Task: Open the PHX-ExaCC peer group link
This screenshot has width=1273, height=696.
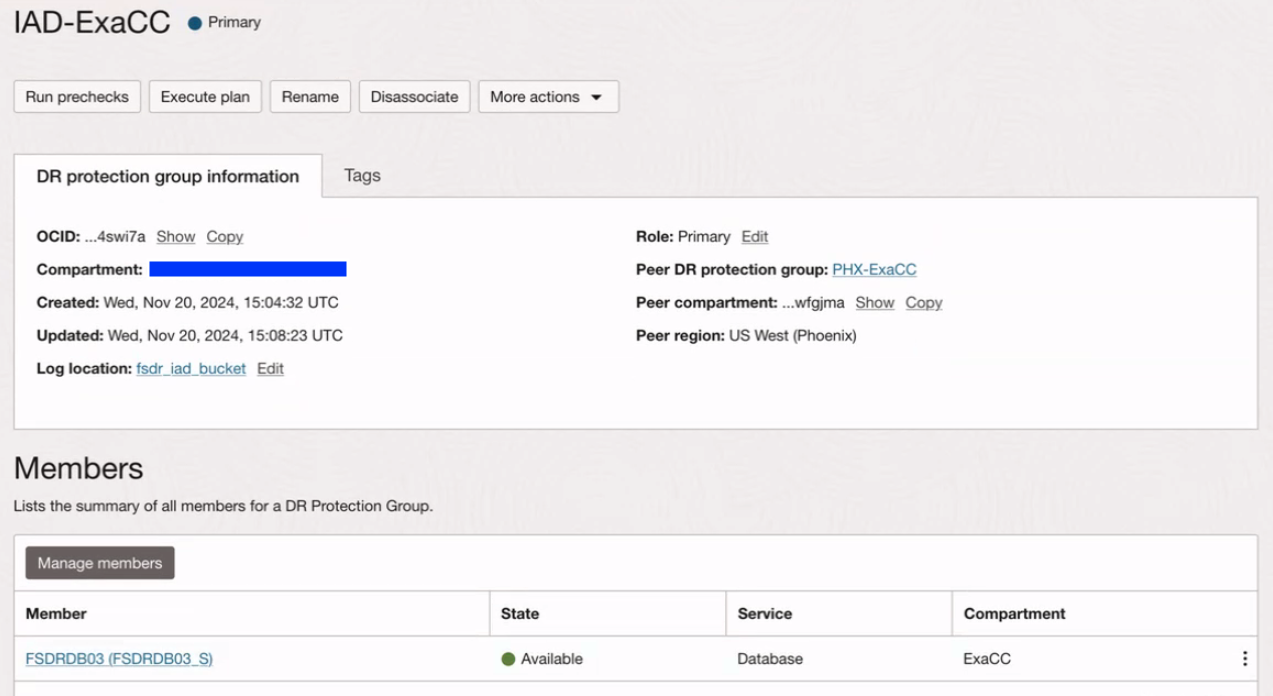Action: pyautogui.click(x=874, y=270)
